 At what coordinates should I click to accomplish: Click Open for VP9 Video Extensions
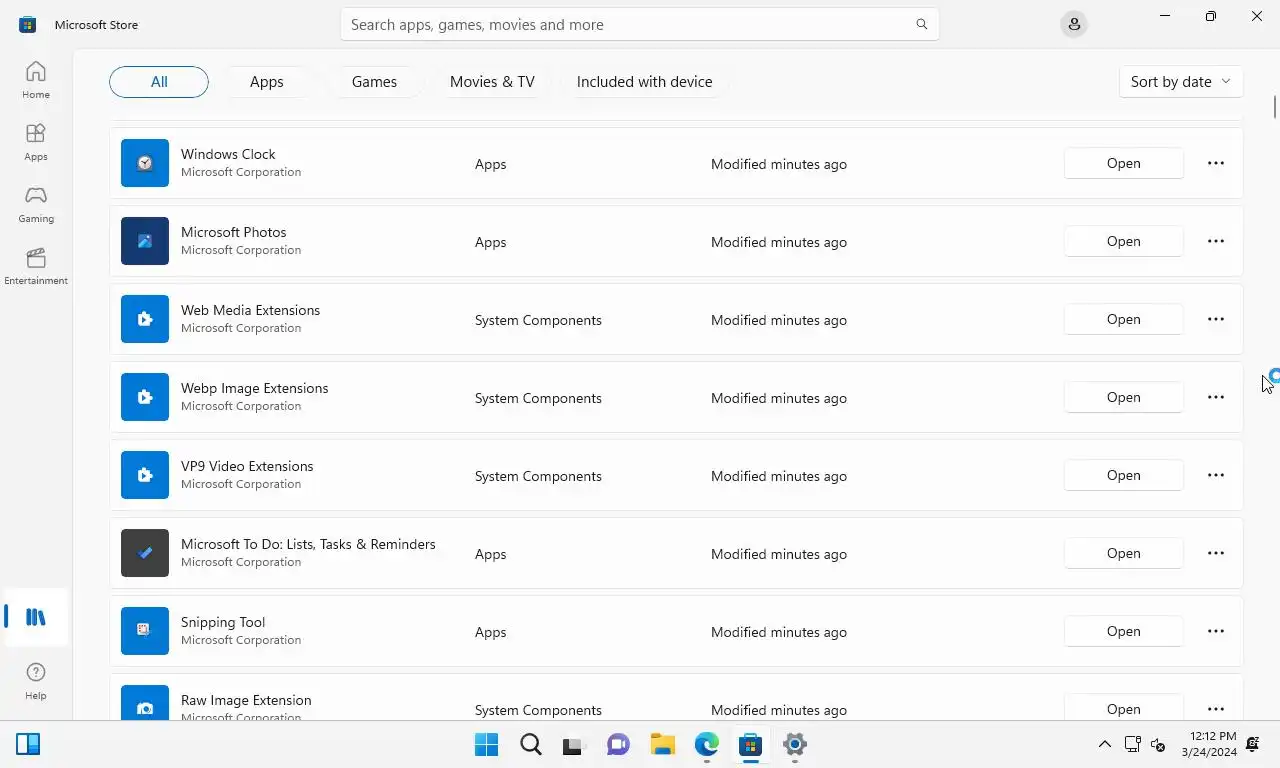coord(1124,475)
